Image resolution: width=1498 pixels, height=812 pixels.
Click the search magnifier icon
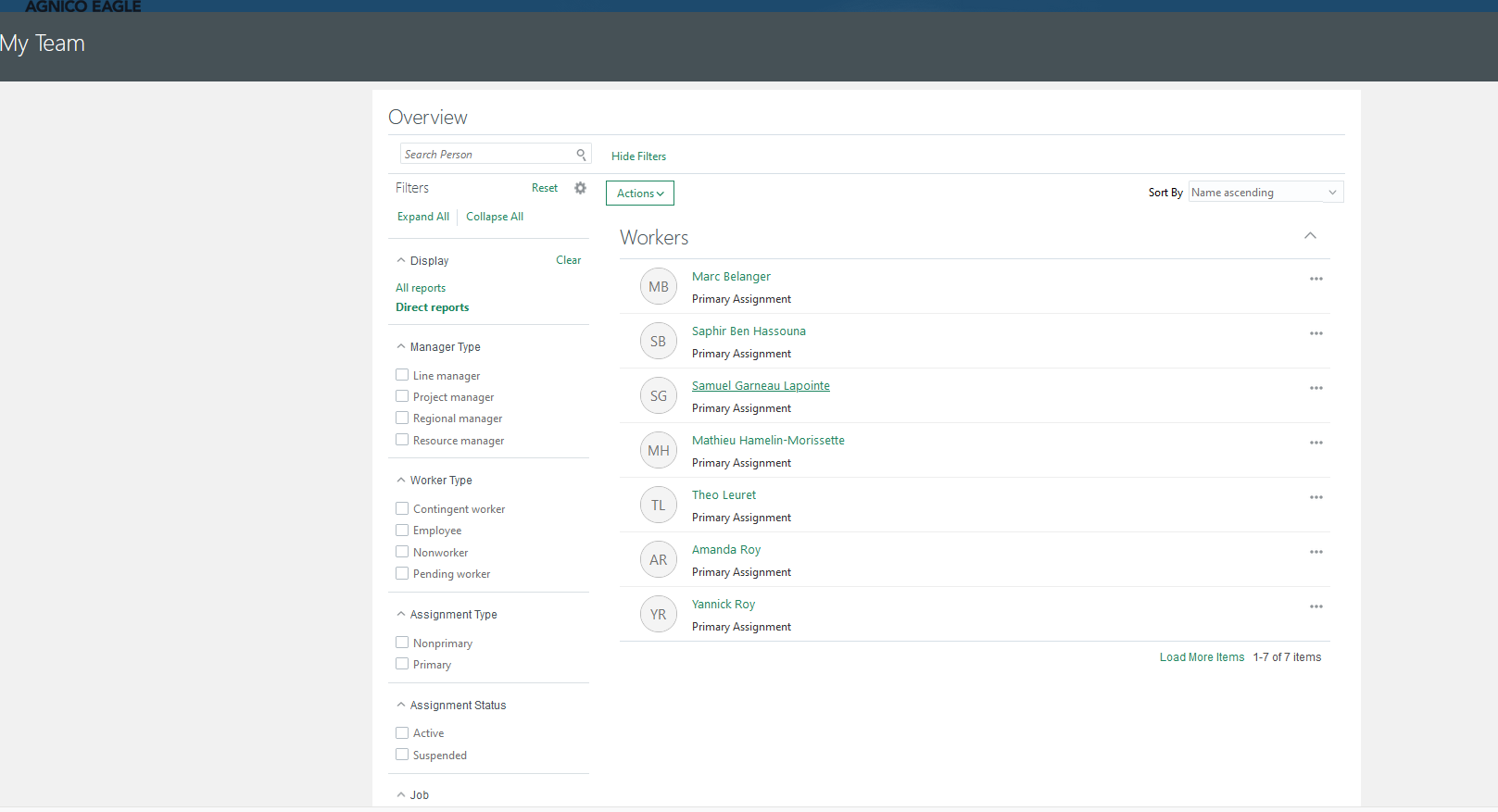coord(581,155)
